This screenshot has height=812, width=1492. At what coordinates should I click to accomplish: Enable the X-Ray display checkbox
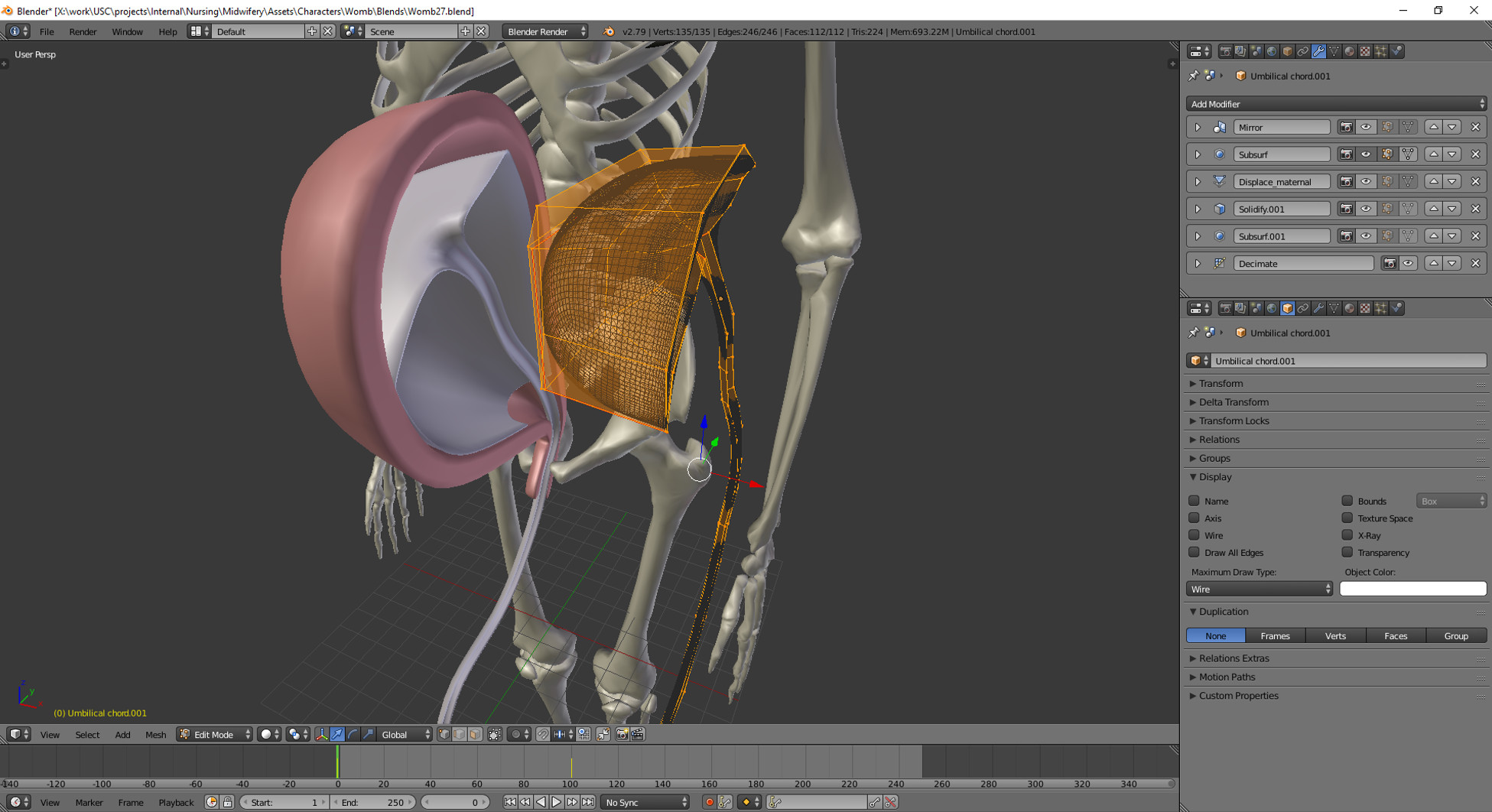tap(1347, 535)
